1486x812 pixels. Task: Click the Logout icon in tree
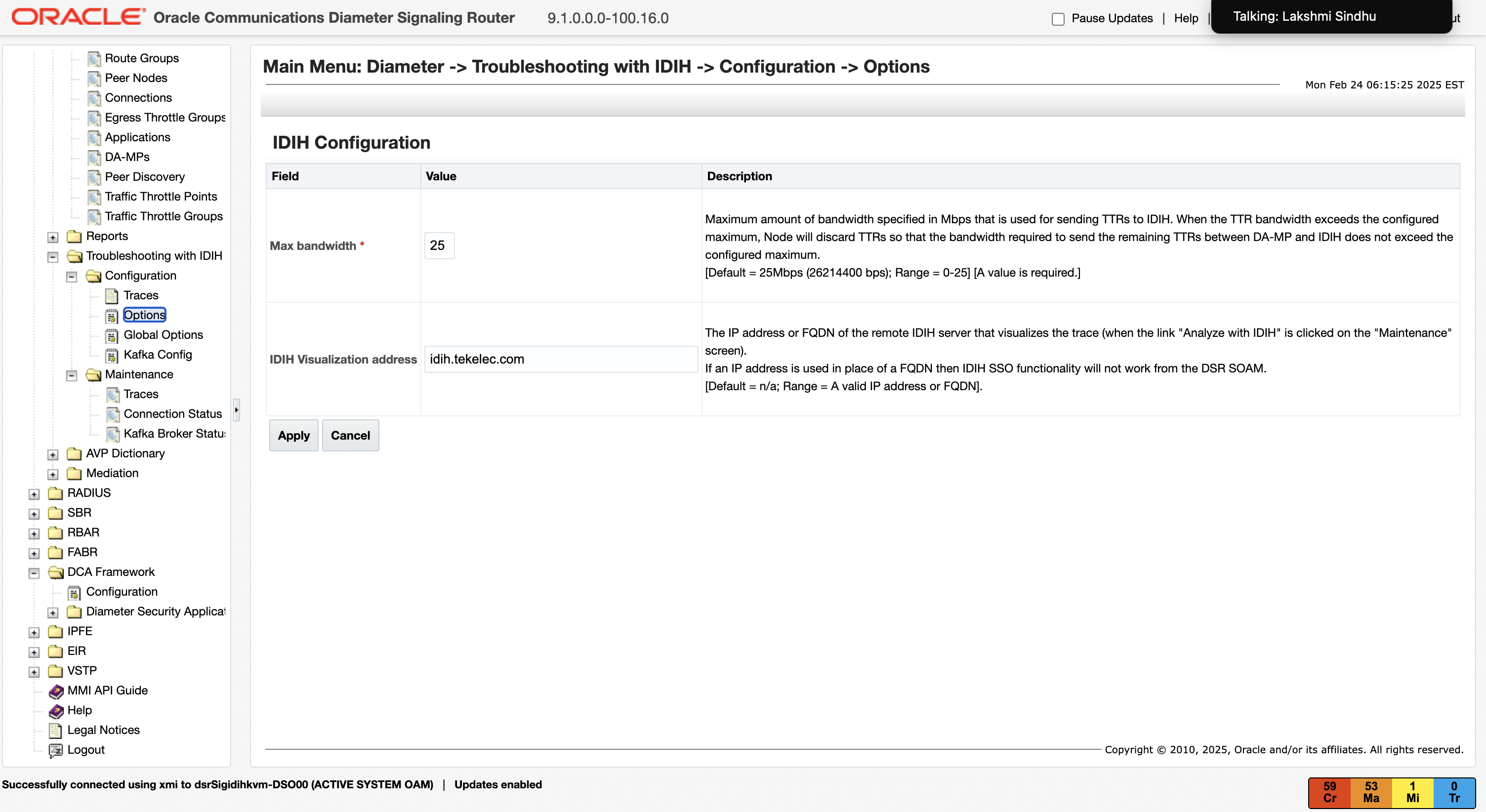point(56,750)
